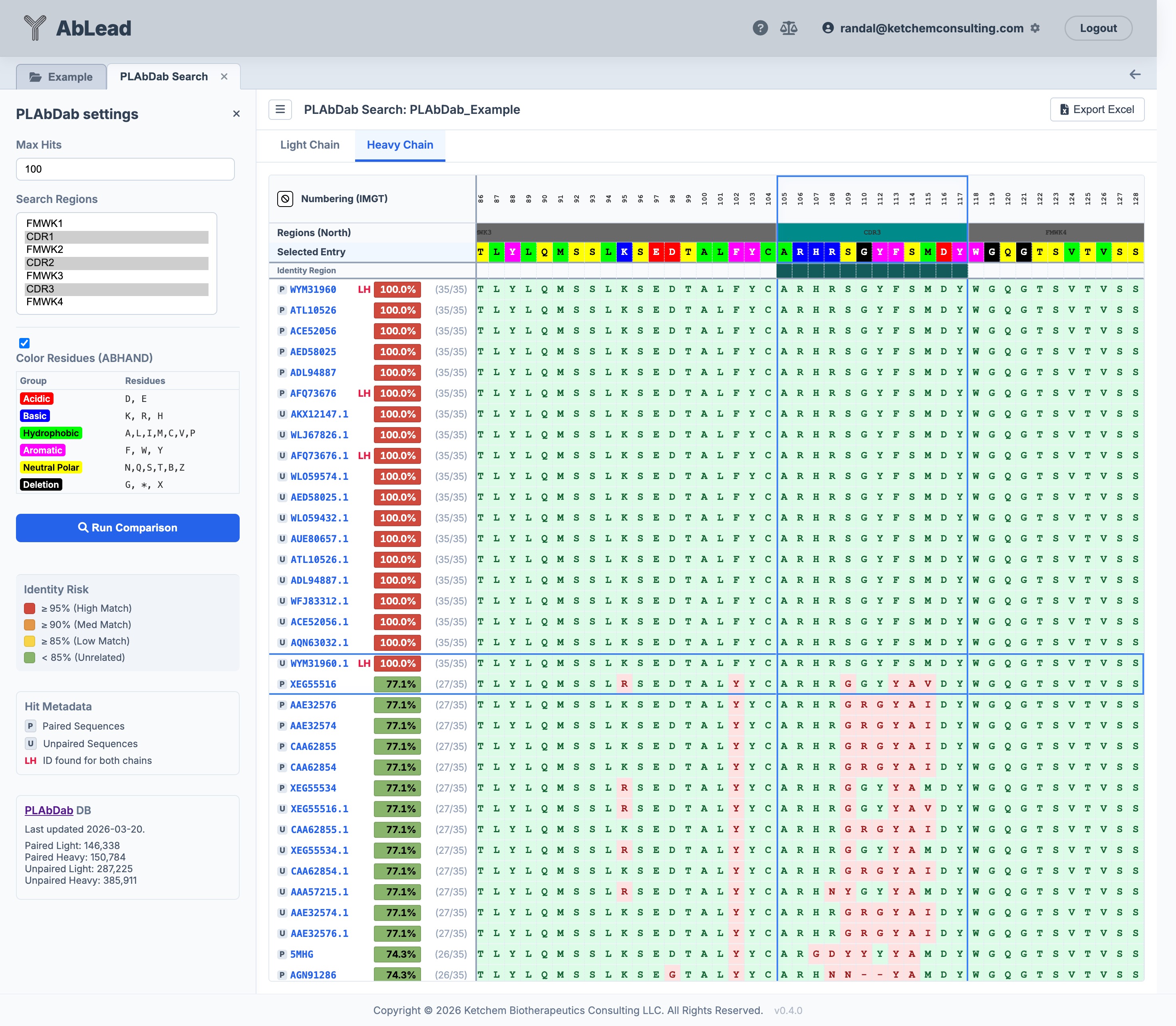Uncheck Color Residues checkbox

point(25,343)
